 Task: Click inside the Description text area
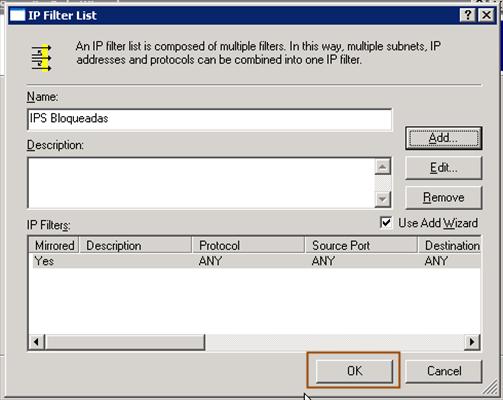click(x=201, y=183)
